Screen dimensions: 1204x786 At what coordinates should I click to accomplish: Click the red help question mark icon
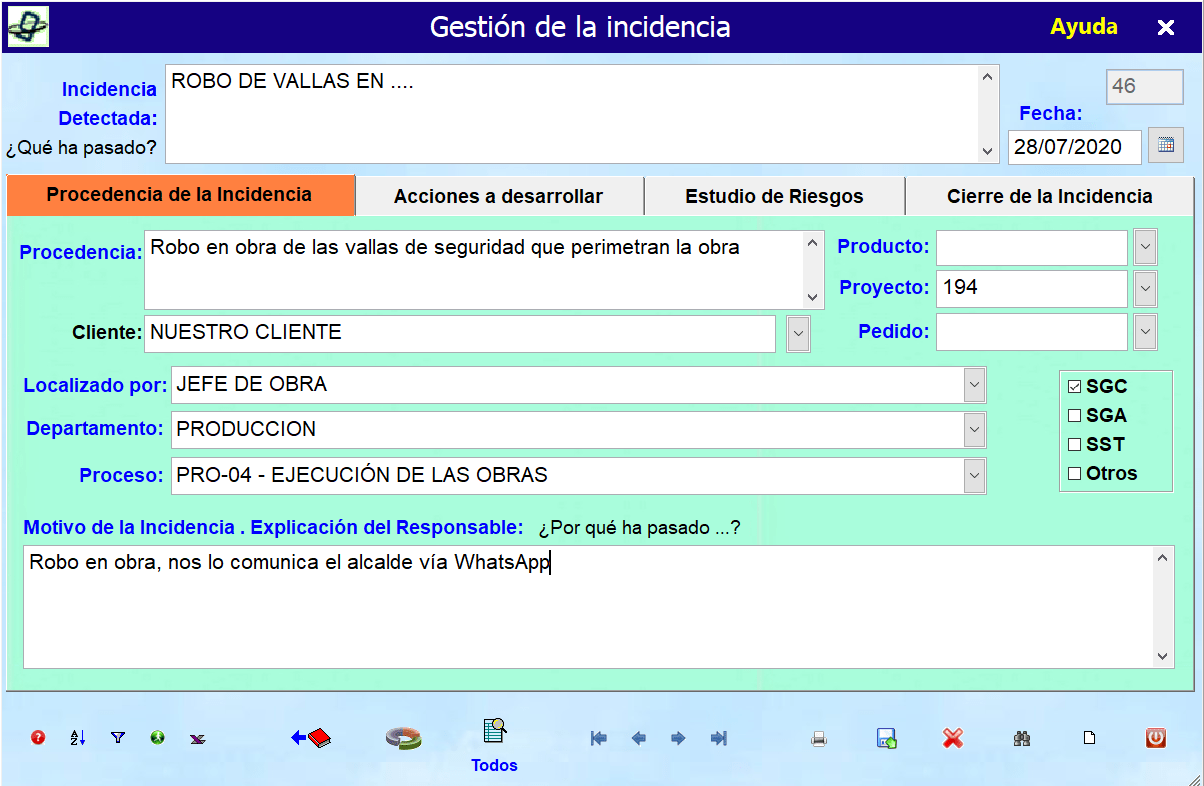(38, 738)
